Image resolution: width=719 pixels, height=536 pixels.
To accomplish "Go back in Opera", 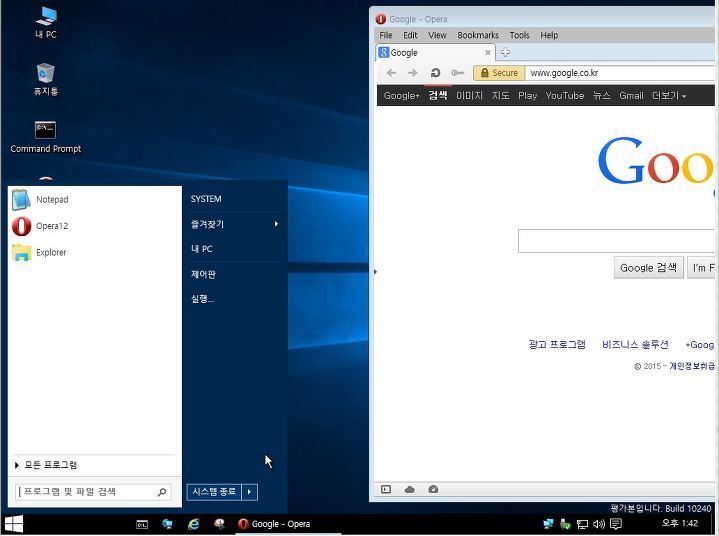I will coord(391,73).
